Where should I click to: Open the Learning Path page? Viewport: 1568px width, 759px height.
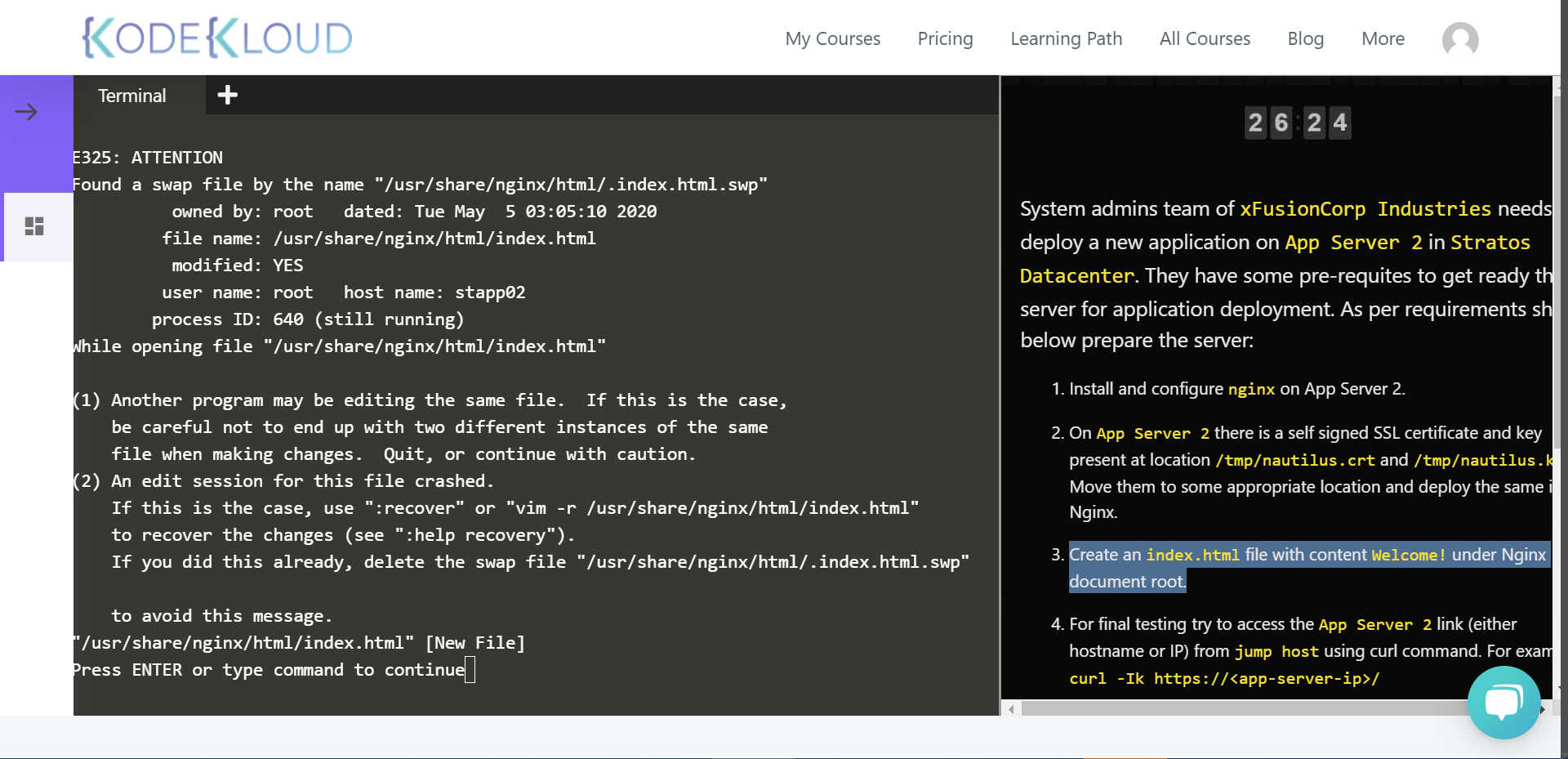click(x=1066, y=38)
